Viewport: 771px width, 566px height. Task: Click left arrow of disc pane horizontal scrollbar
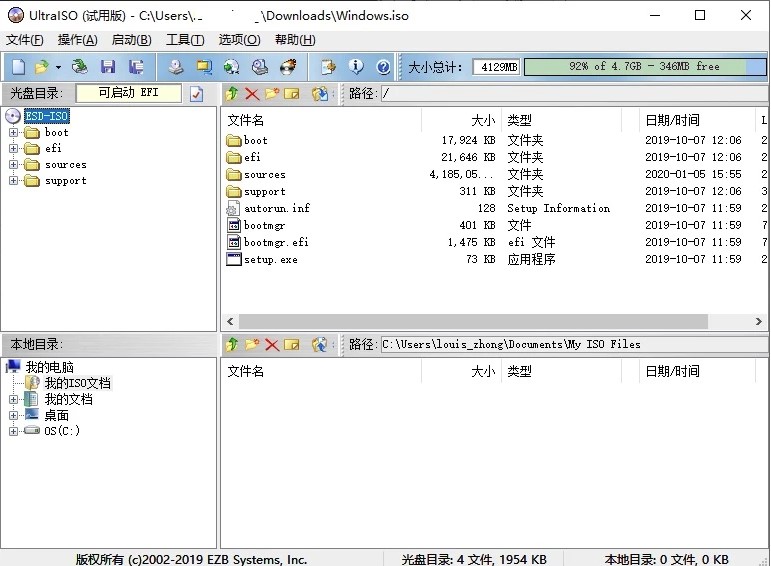pos(230,322)
